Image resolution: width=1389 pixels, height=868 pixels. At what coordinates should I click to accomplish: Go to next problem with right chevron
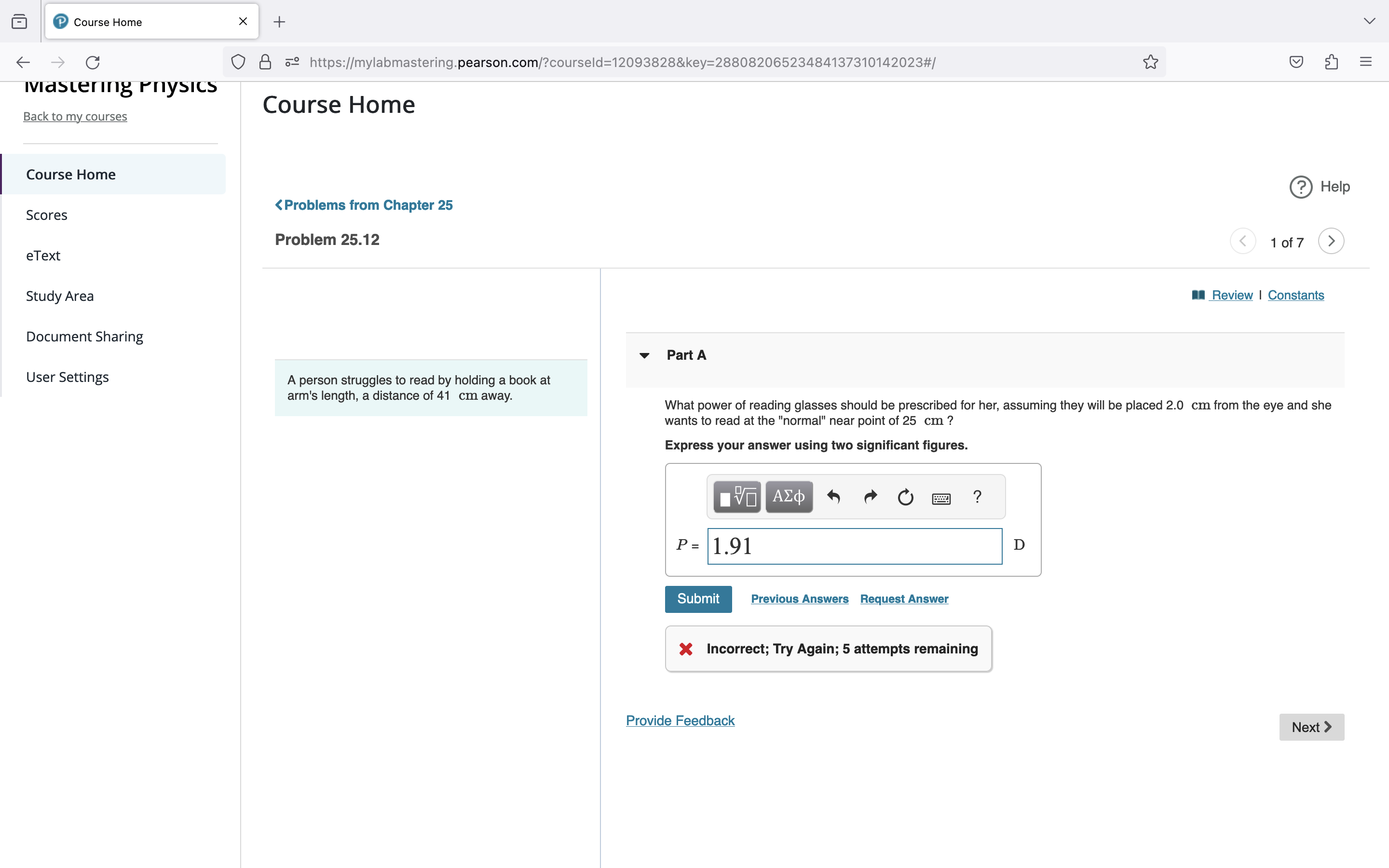1331,241
